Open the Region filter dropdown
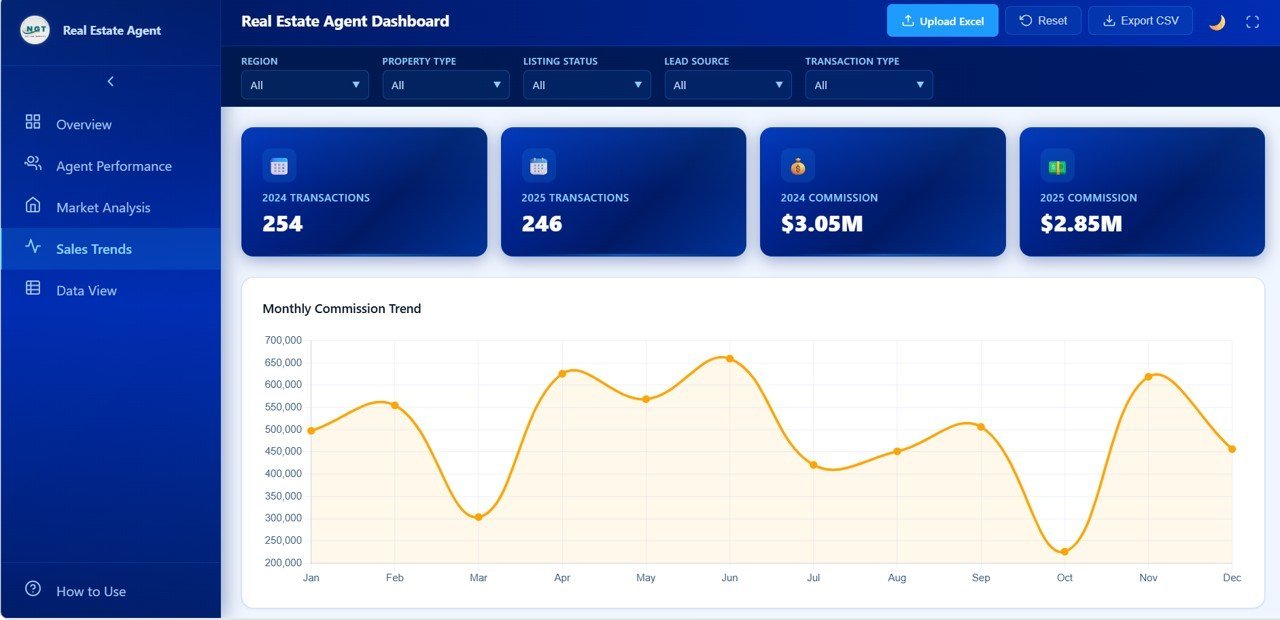 pos(304,85)
